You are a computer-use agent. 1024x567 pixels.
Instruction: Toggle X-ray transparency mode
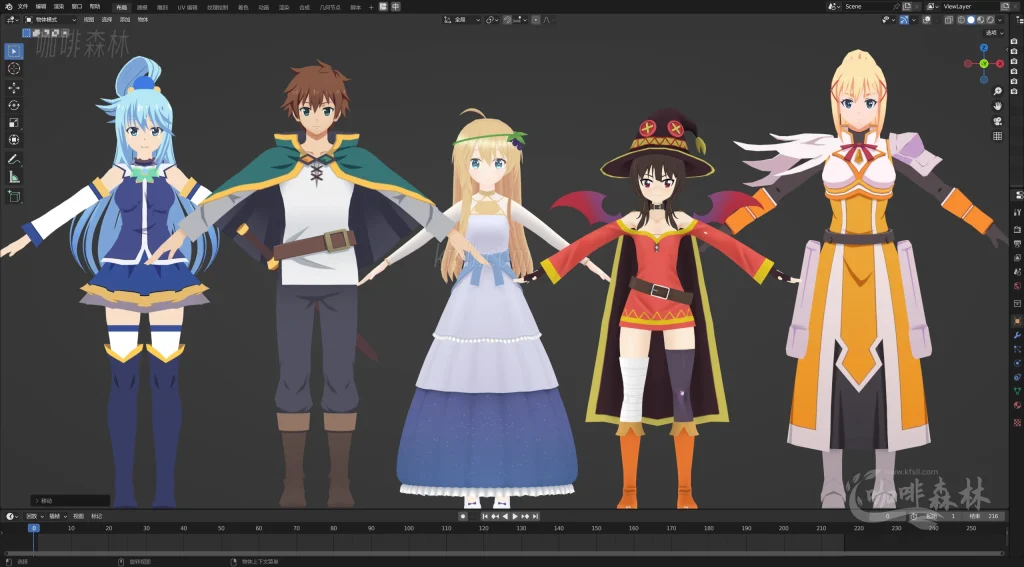(x=949, y=20)
